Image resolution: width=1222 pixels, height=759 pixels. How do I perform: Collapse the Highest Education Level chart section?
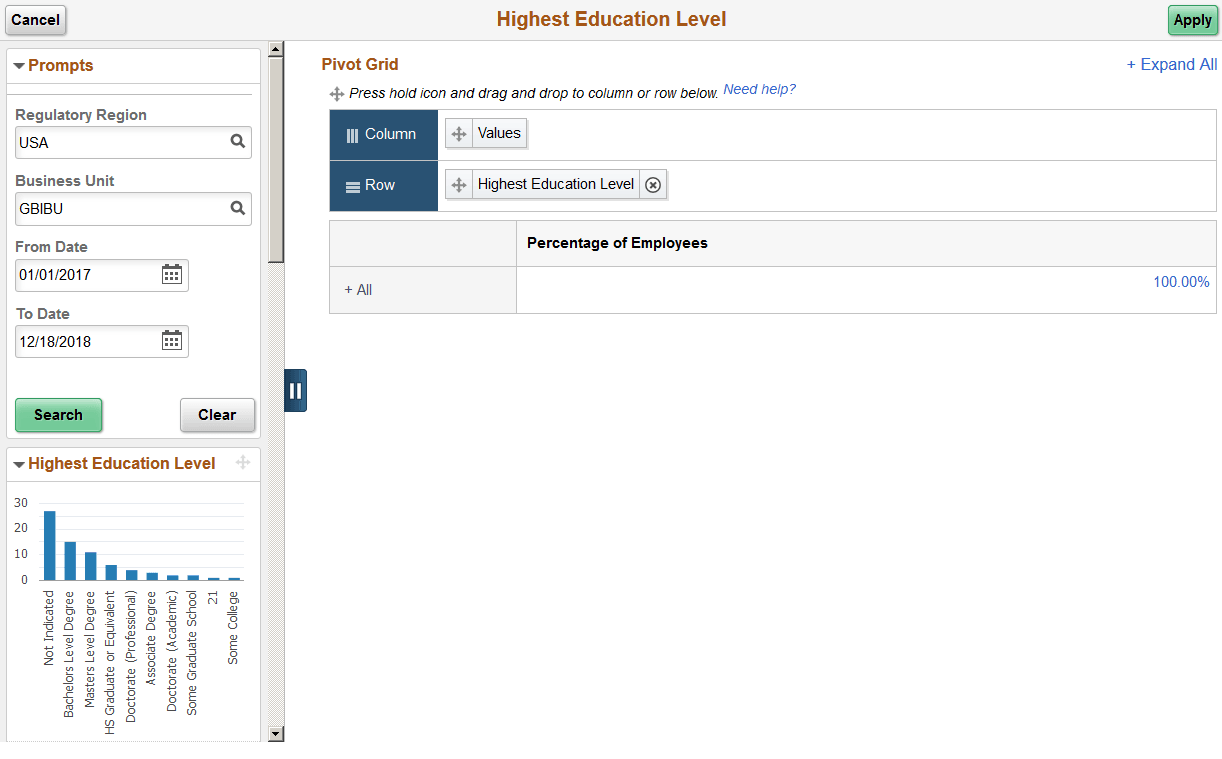tap(17, 463)
